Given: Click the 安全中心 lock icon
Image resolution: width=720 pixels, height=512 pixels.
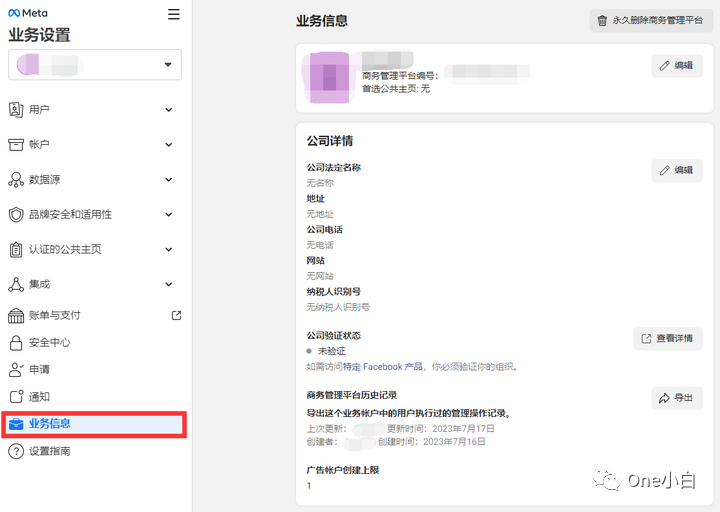Looking at the screenshot, I should 16,343.
